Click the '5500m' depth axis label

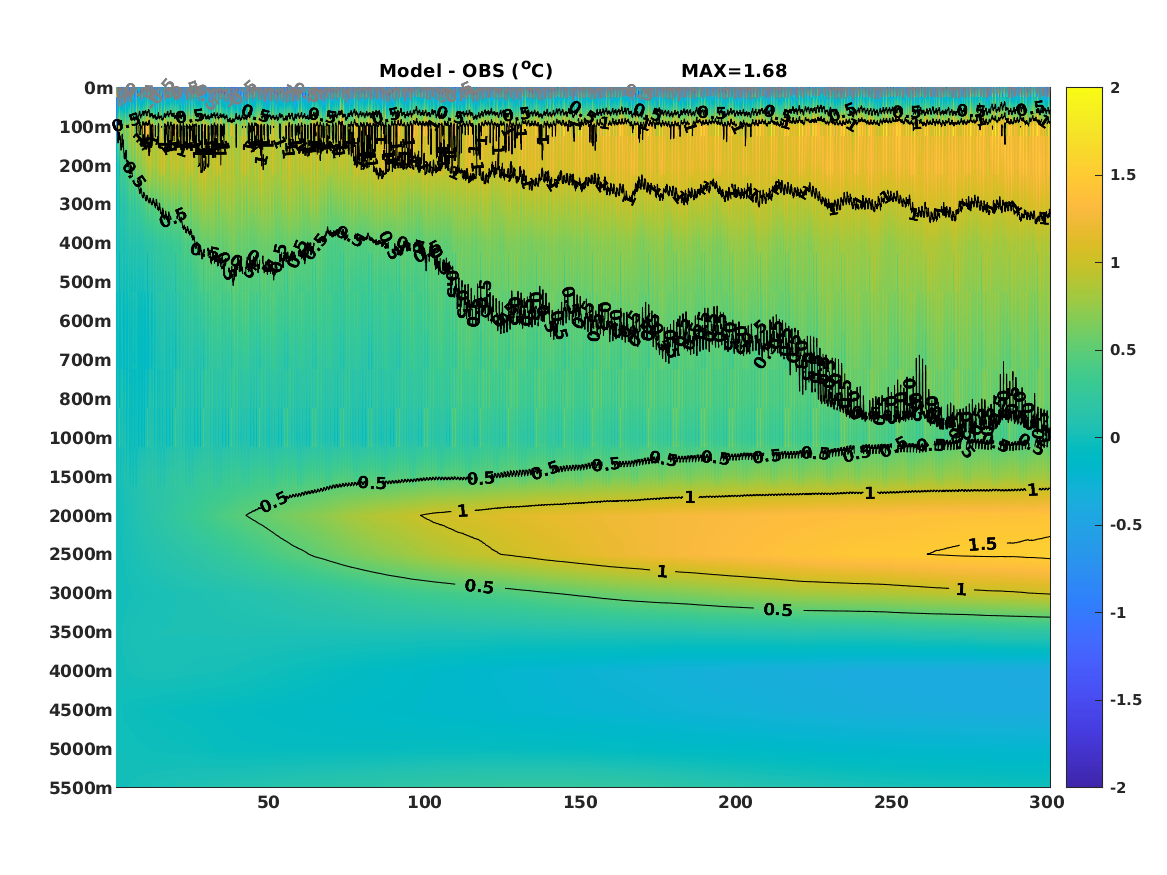pos(81,787)
